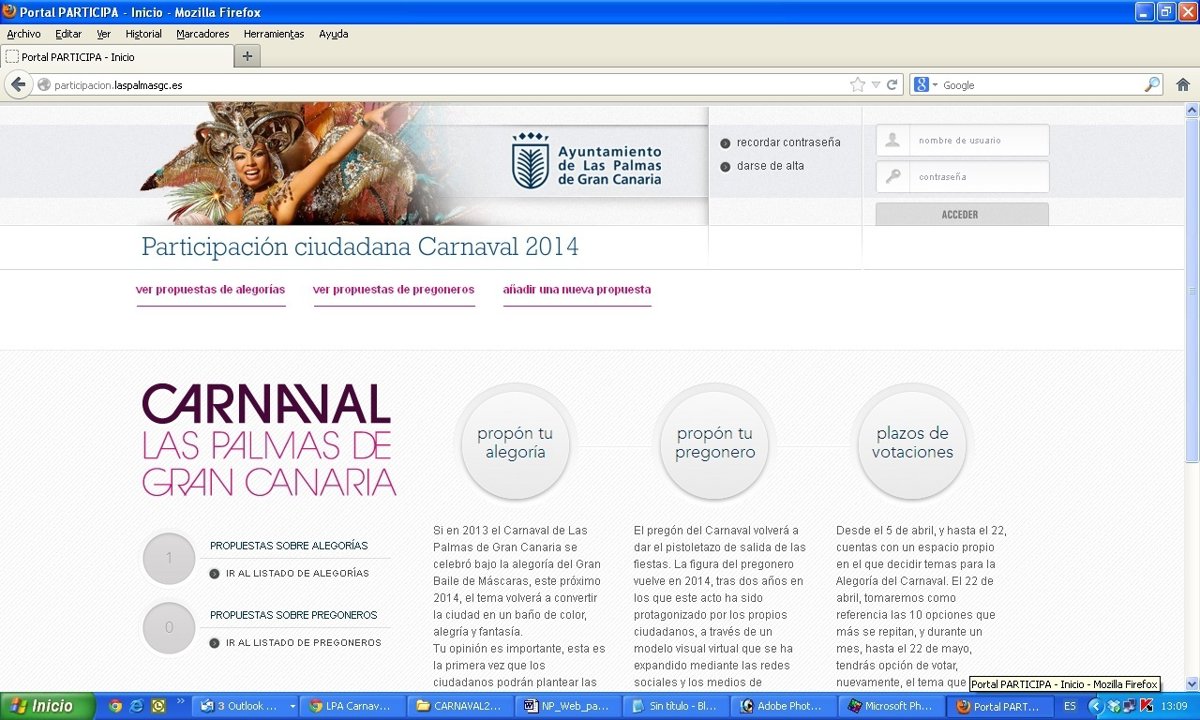Open the 'ver propuestas de alegorías' link
Image resolution: width=1200 pixels, height=720 pixels.
(x=210, y=290)
